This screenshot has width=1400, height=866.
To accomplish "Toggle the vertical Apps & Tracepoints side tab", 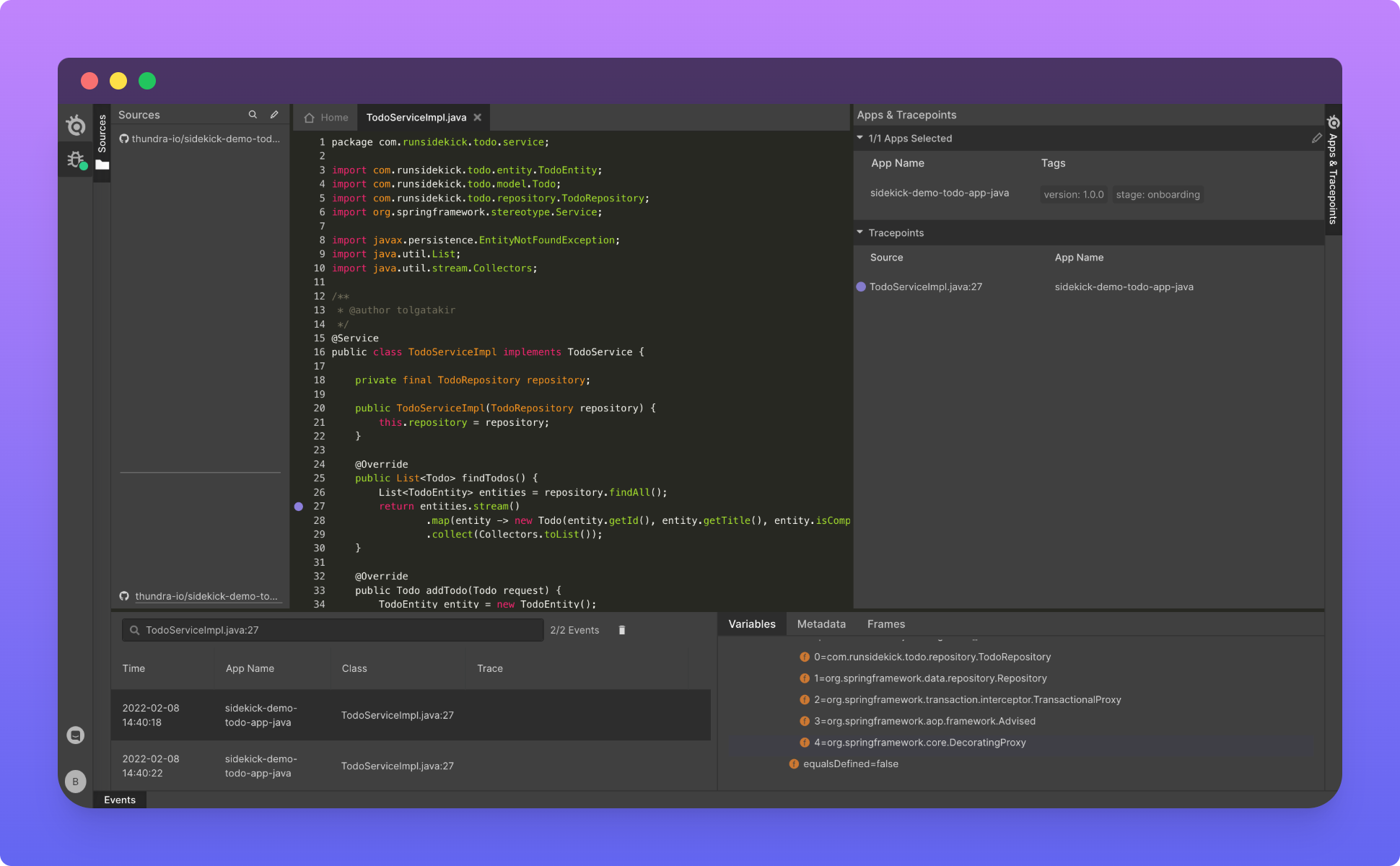I will pos(1333,170).
